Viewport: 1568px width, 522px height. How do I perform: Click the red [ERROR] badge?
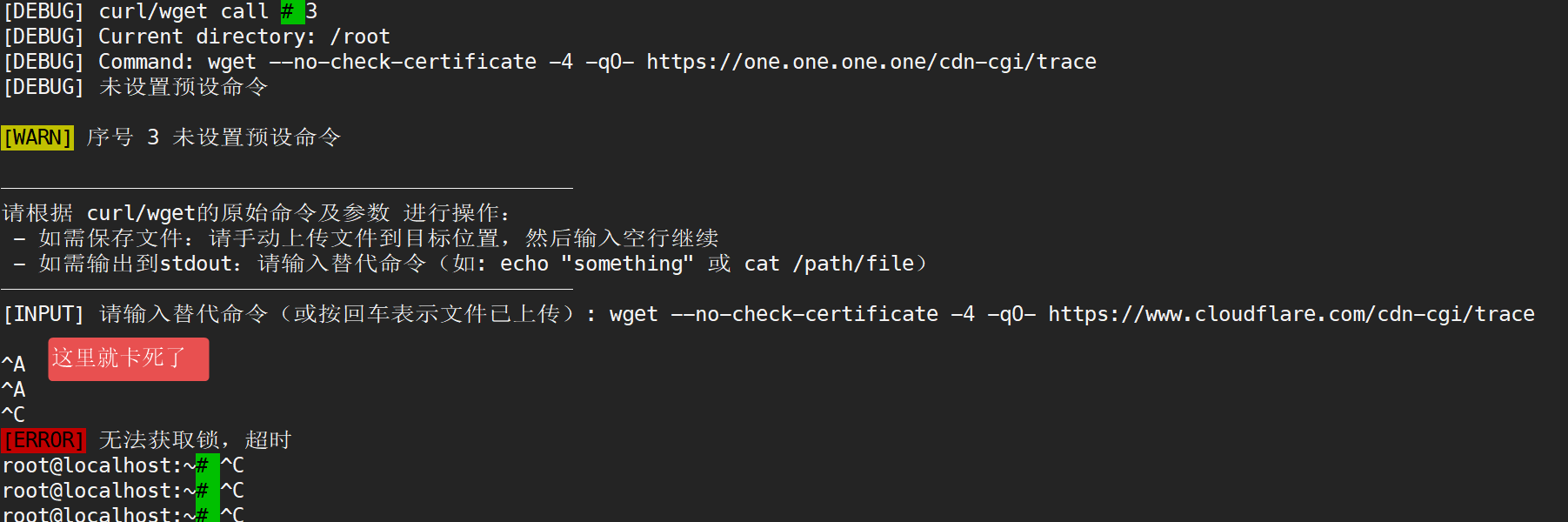43,440
